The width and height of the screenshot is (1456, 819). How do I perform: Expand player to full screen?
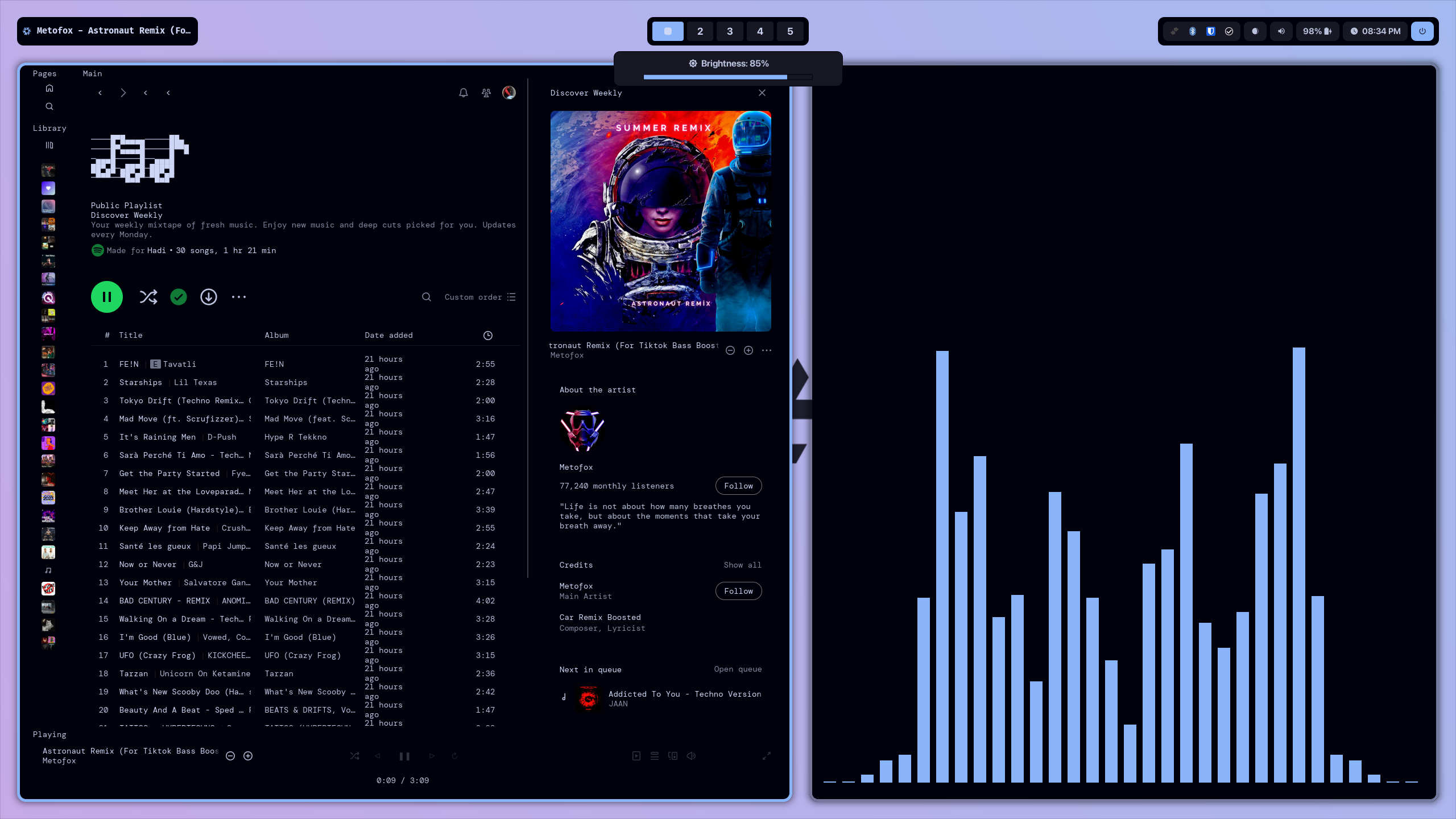pyautogui.click(x=767, y=756)
